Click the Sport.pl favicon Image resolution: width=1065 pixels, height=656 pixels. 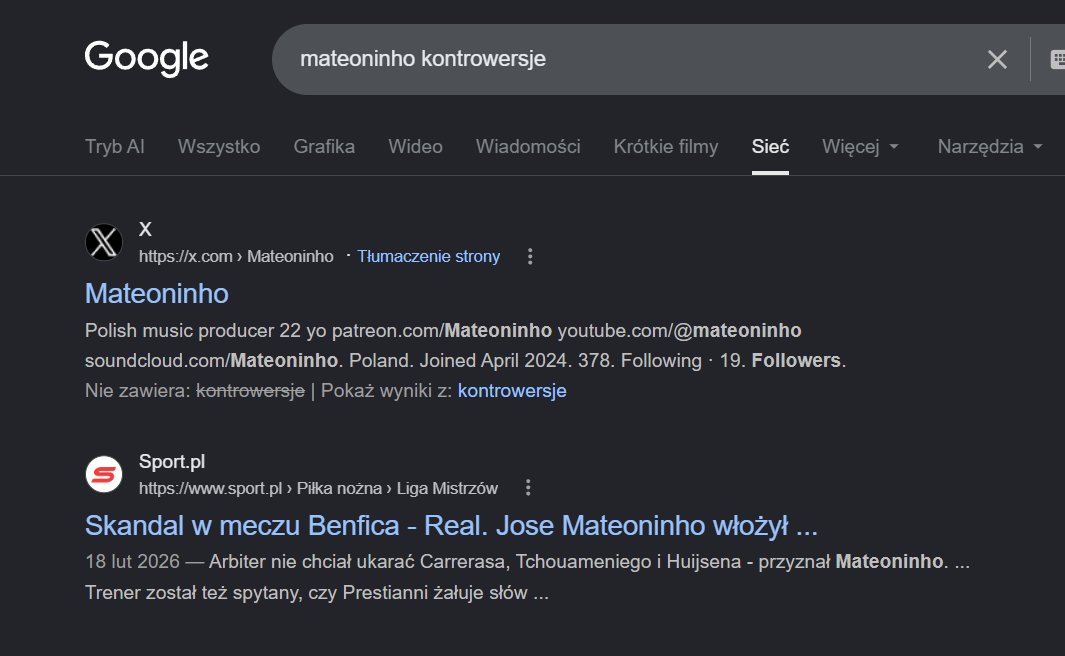[104, 474]
